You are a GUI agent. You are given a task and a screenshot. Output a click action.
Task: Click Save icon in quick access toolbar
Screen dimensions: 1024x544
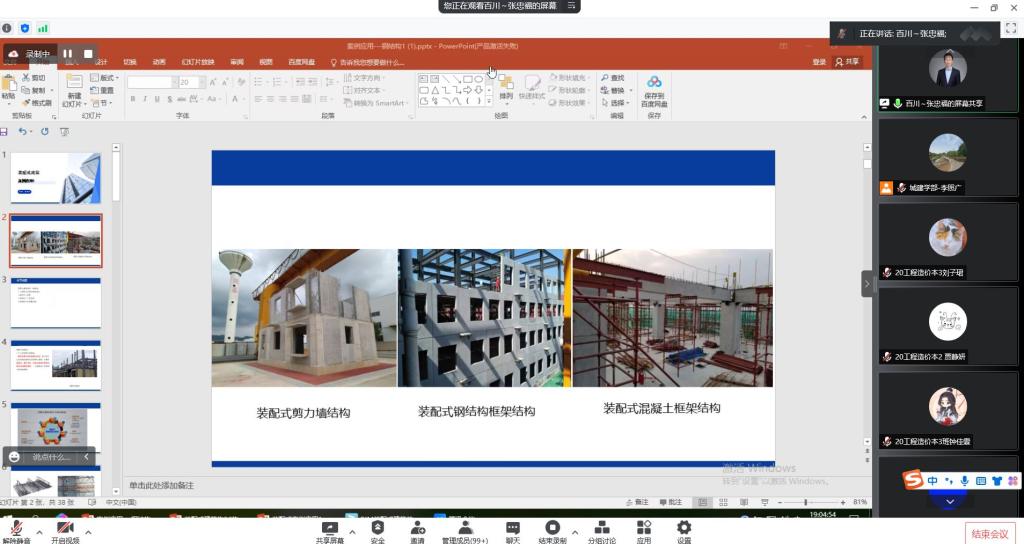click(4, 131)
